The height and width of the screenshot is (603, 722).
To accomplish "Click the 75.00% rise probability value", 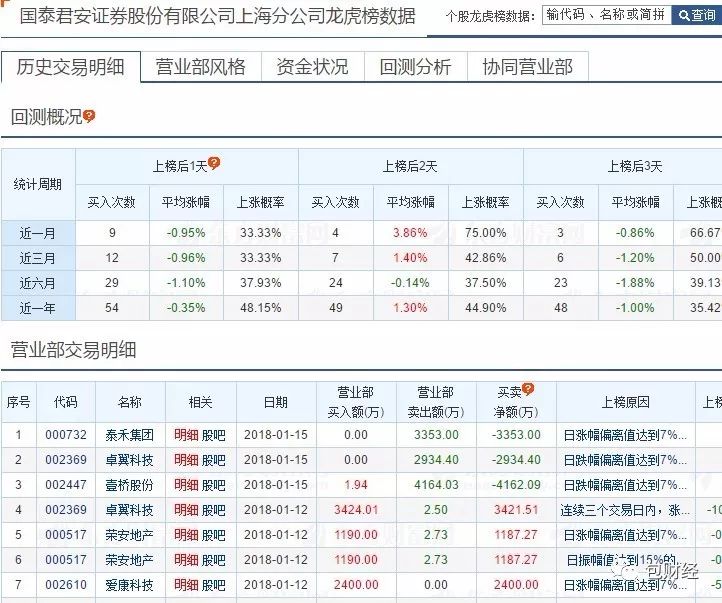I will point(485,233).
